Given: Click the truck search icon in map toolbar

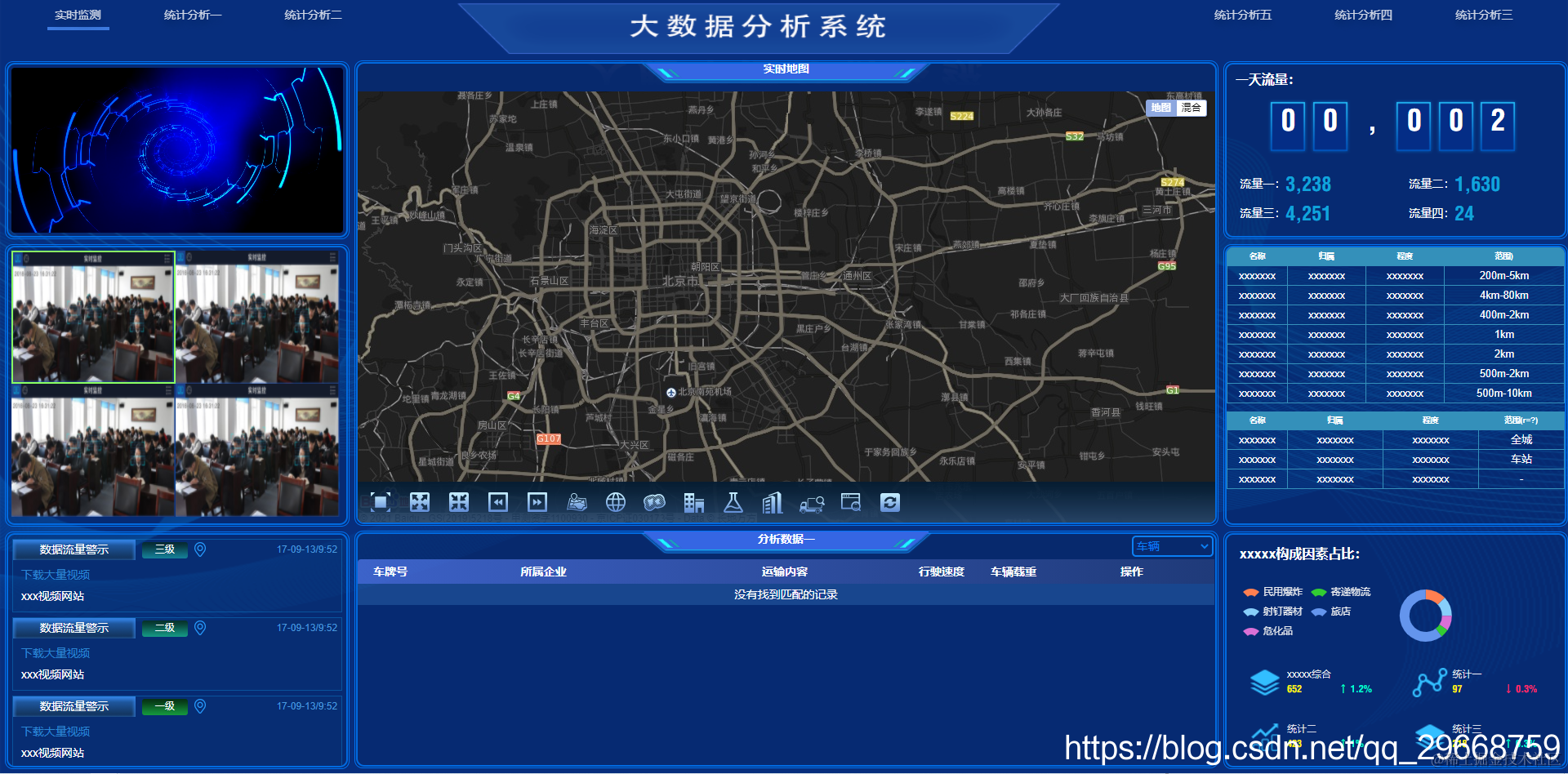Looking at the screenshot, I should [812, 504].
